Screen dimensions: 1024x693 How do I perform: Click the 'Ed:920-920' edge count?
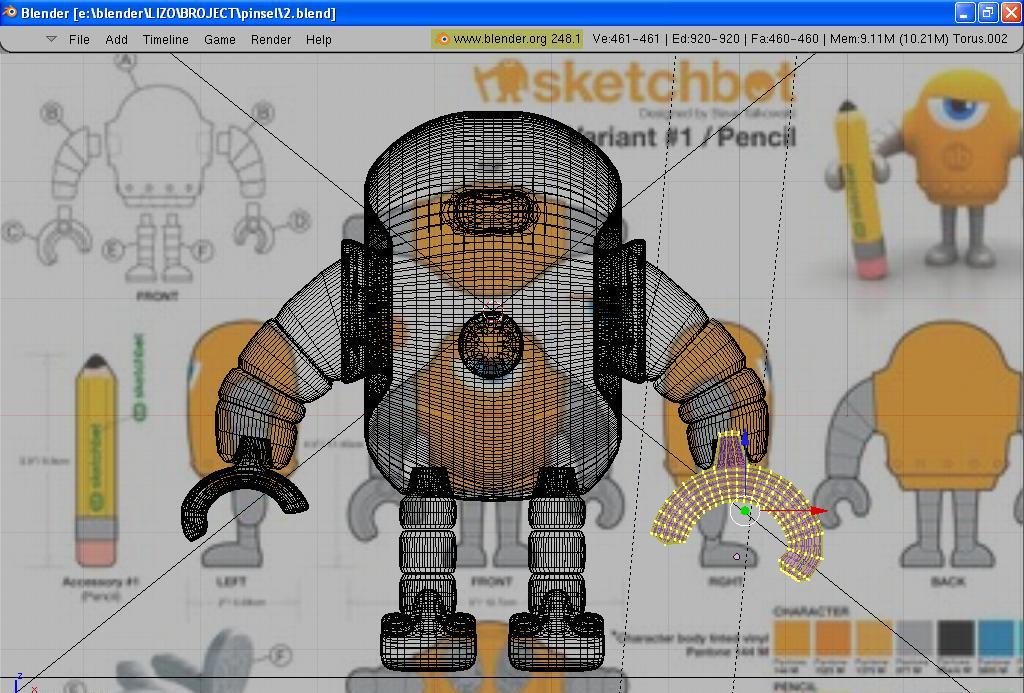point(705,39)
